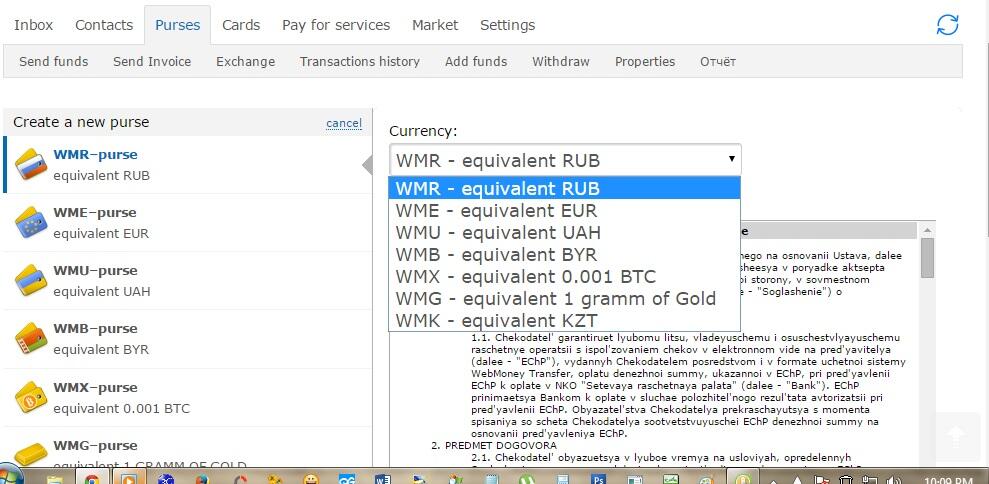Choose WMB - equivalent BYR option
989x484 pixels.
pos(565,254)
